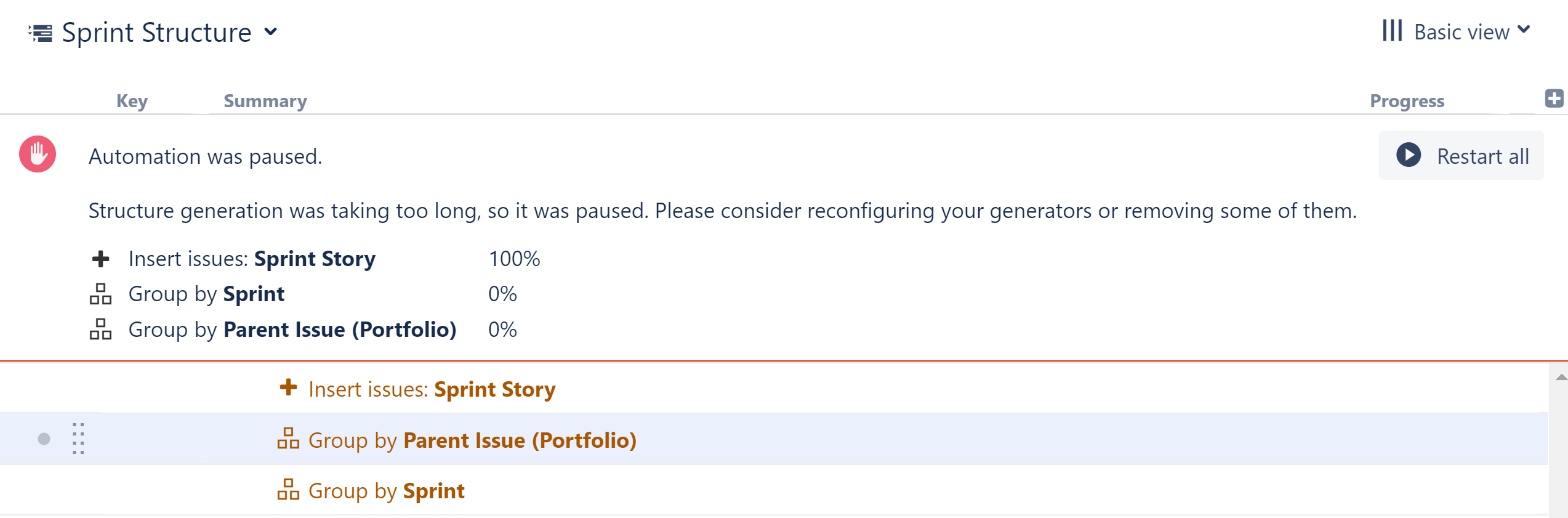Click the Progress column header
This screenshot has width=1568, height=518.
(x=1407, y=101)
